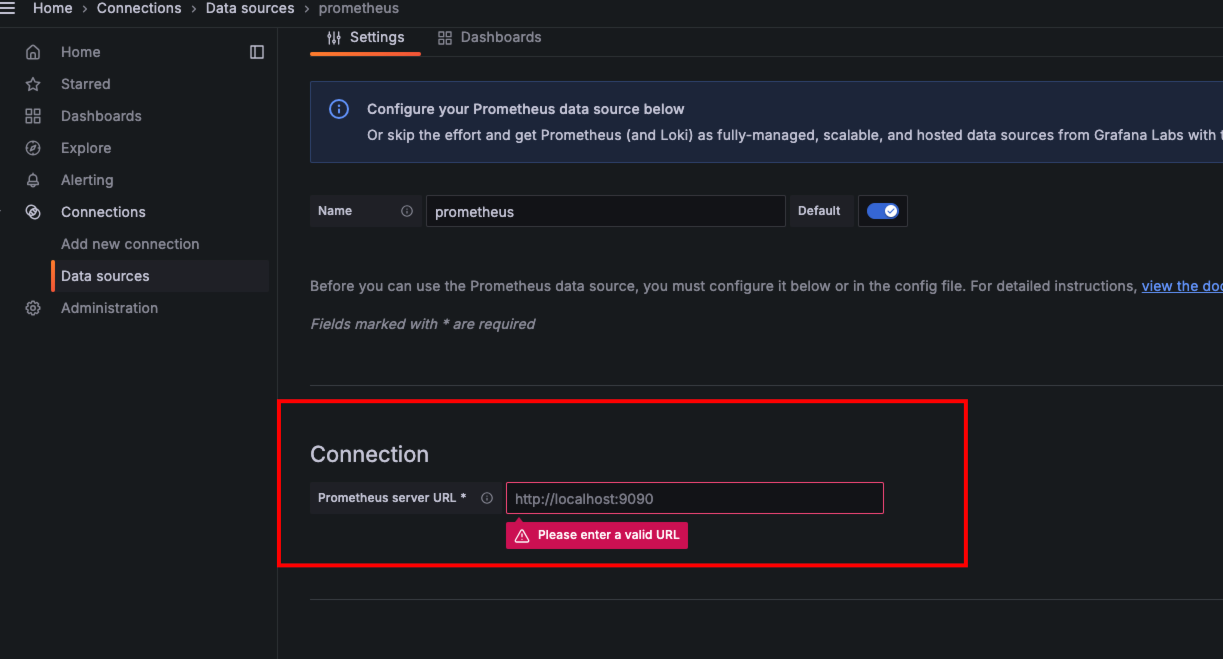Click 'Configure your Prometheus data source below'

coord(526,109)
